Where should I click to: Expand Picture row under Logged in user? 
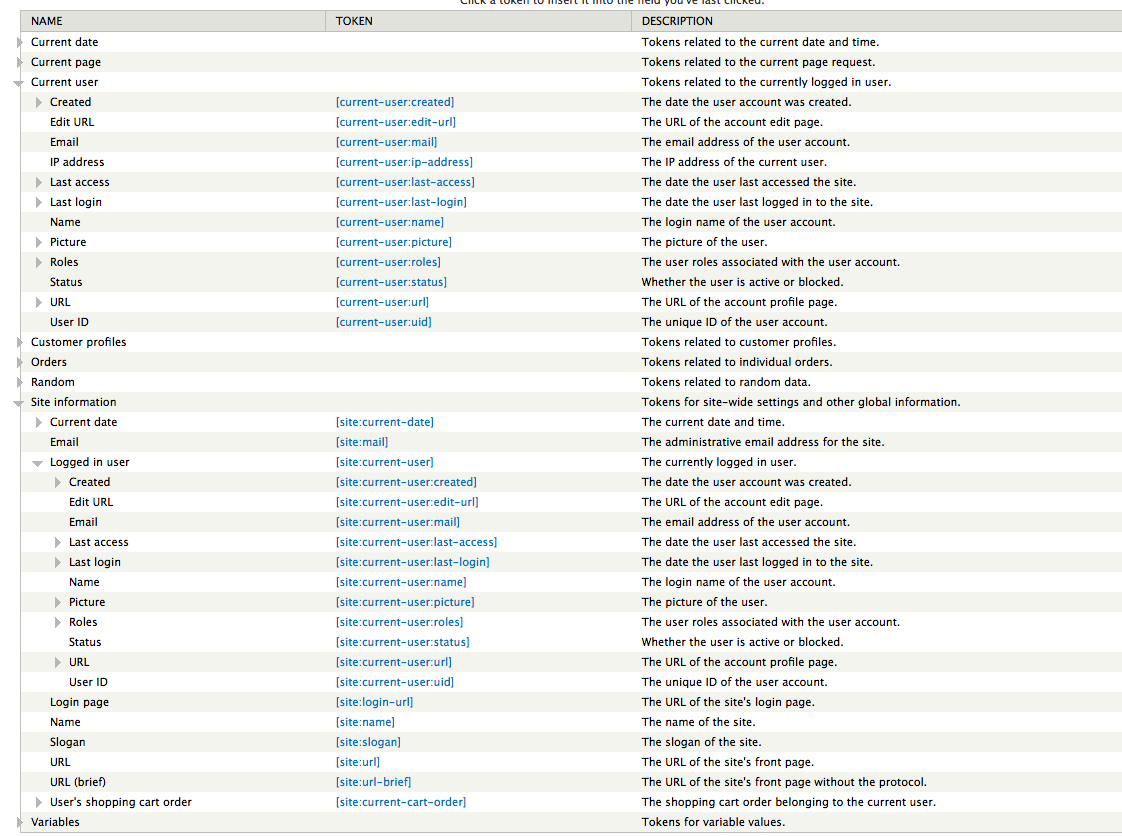point(58,603)
